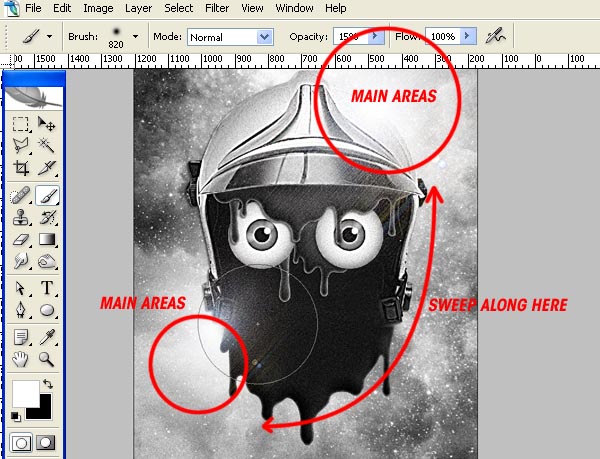Choose the Polygonal Lasso tool

click(x=20, y=146)
